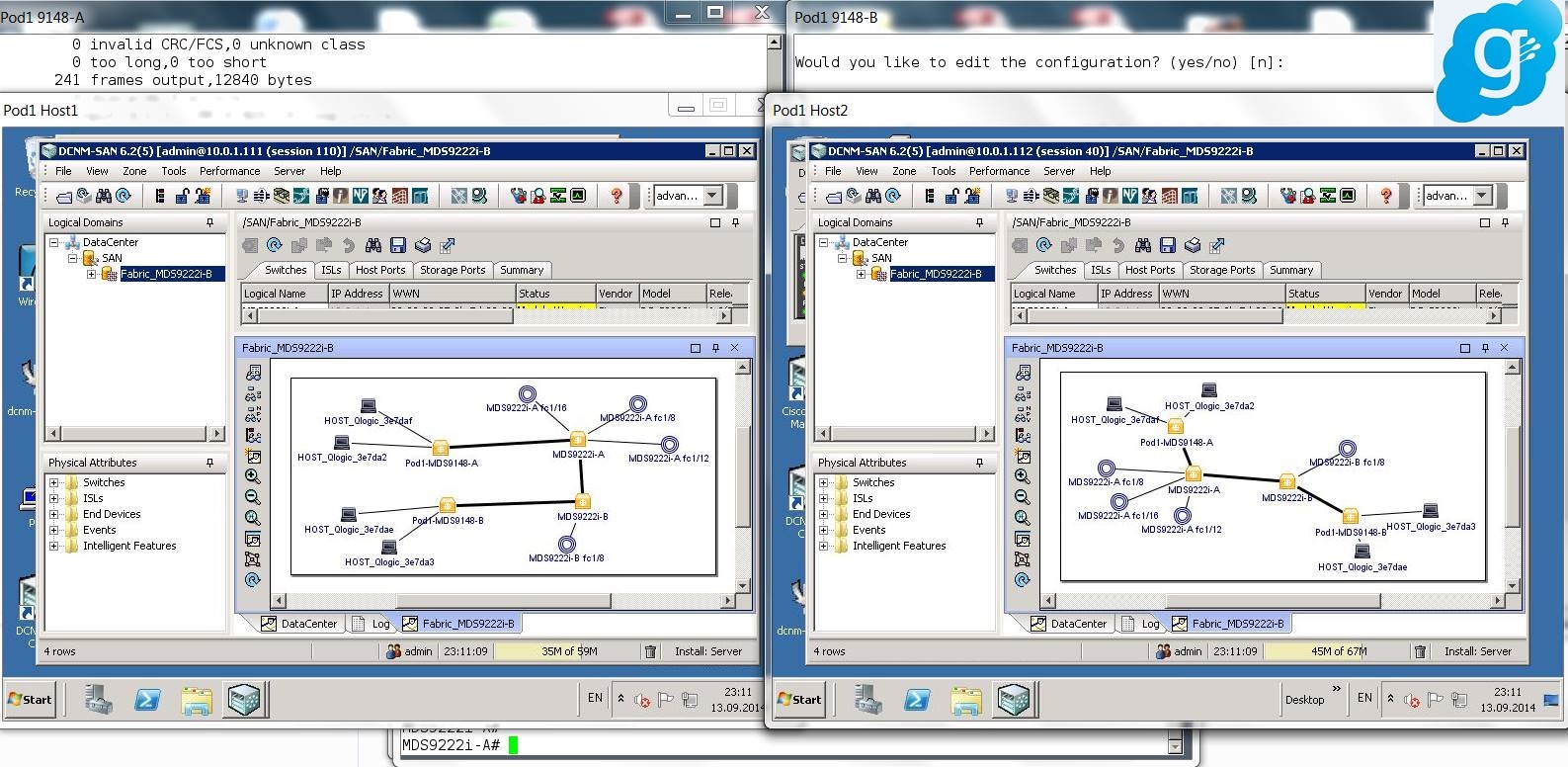
Task: Click the trash can icon in Host1 status bar
Action: click(x=650, y=651)
